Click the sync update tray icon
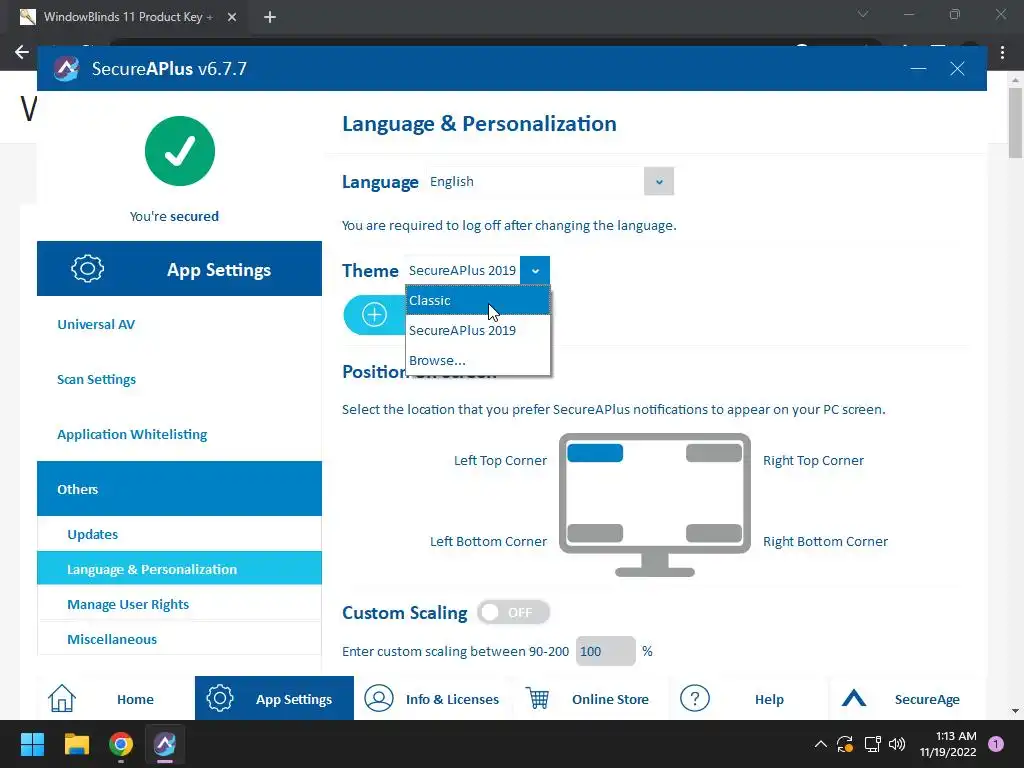This screenshot has width=1024, height=768. (845, 744)
